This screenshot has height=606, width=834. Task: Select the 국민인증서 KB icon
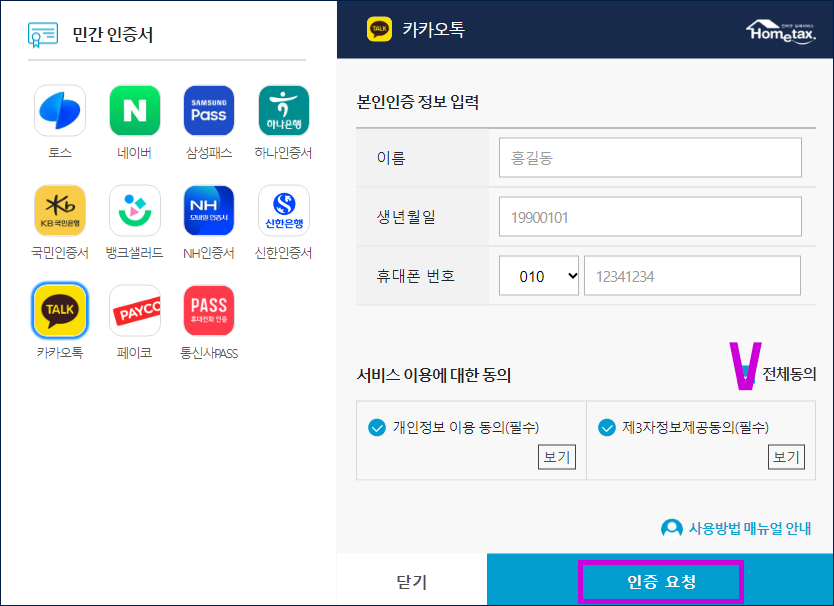coord(59,210)
